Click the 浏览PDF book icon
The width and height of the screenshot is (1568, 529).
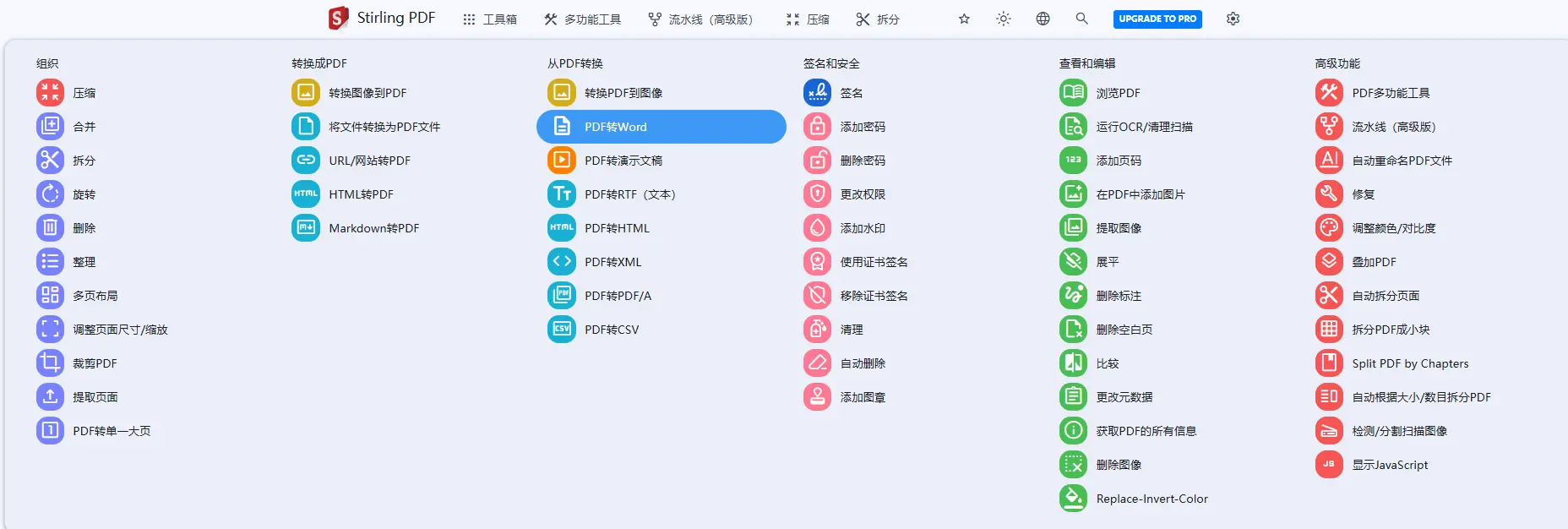pos(1074,93)
